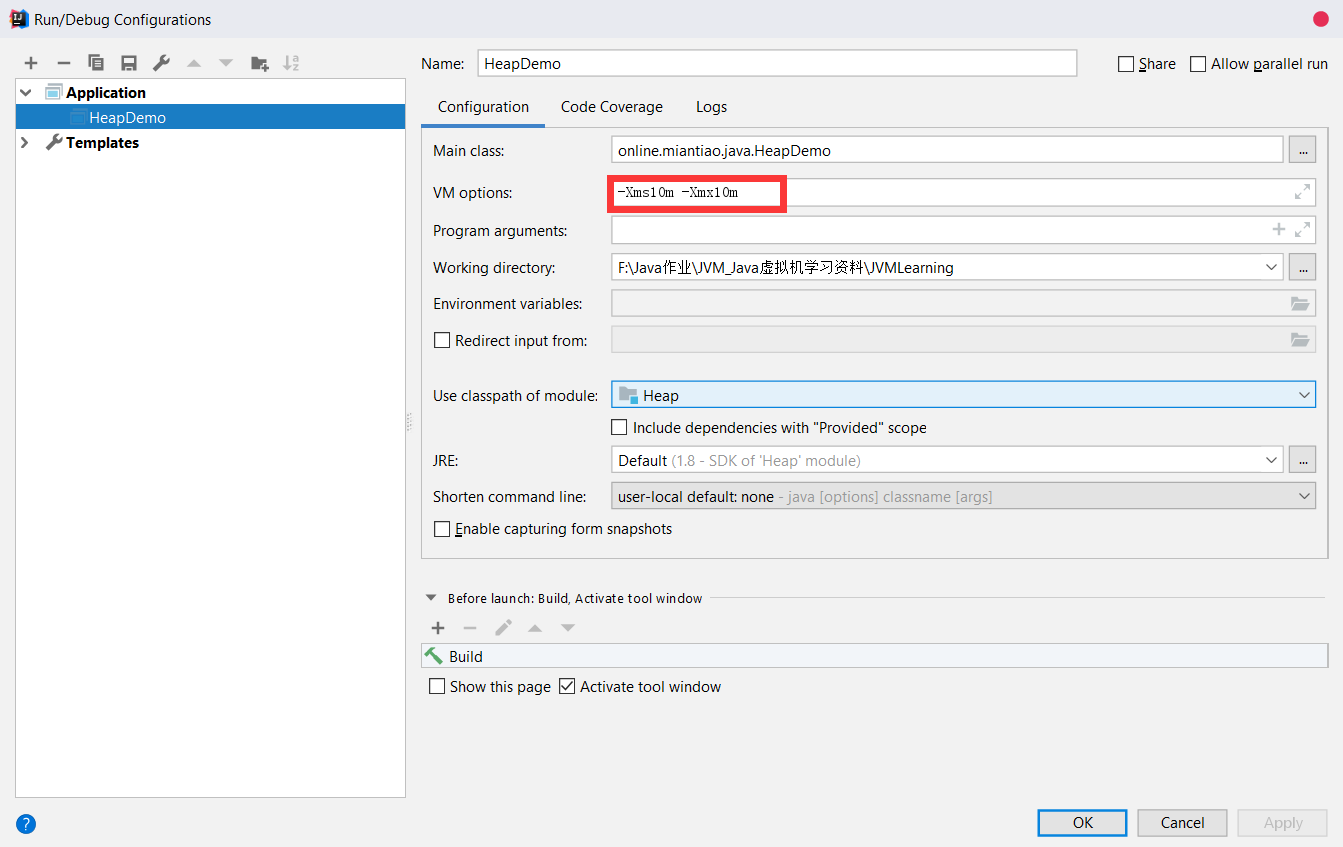
Task: Browse for Main class with ellipsis button
Action: click(1302, 150)
